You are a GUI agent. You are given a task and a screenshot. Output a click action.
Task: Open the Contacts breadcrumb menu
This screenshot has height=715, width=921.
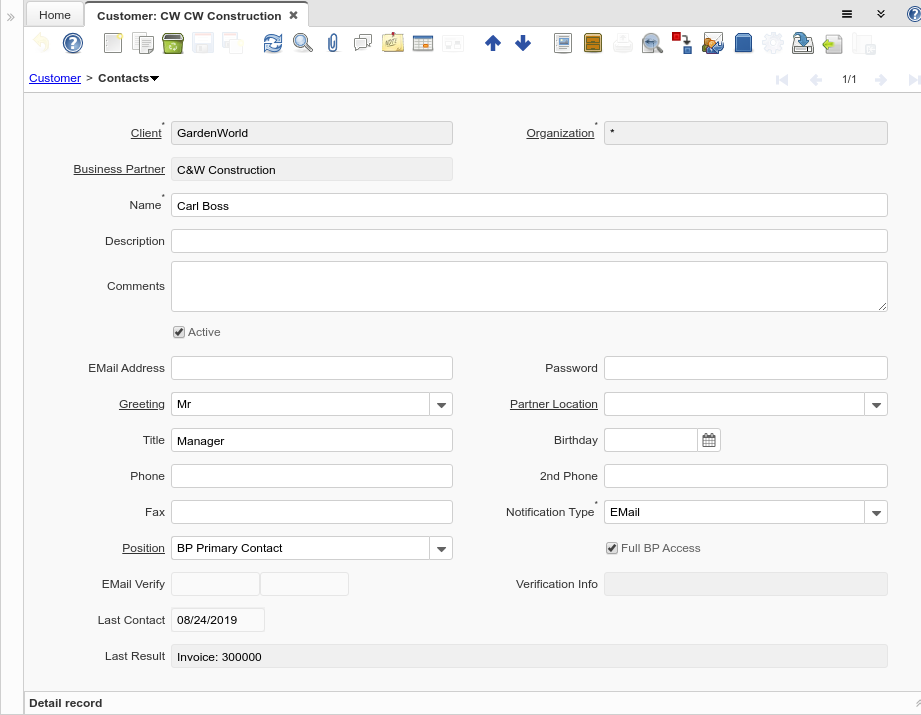coord(128,78)
